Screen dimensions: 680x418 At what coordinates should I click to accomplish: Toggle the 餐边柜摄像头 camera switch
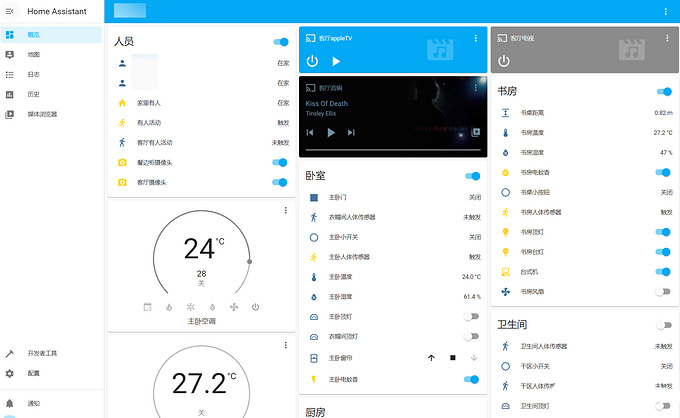click(x=280, y=163)
